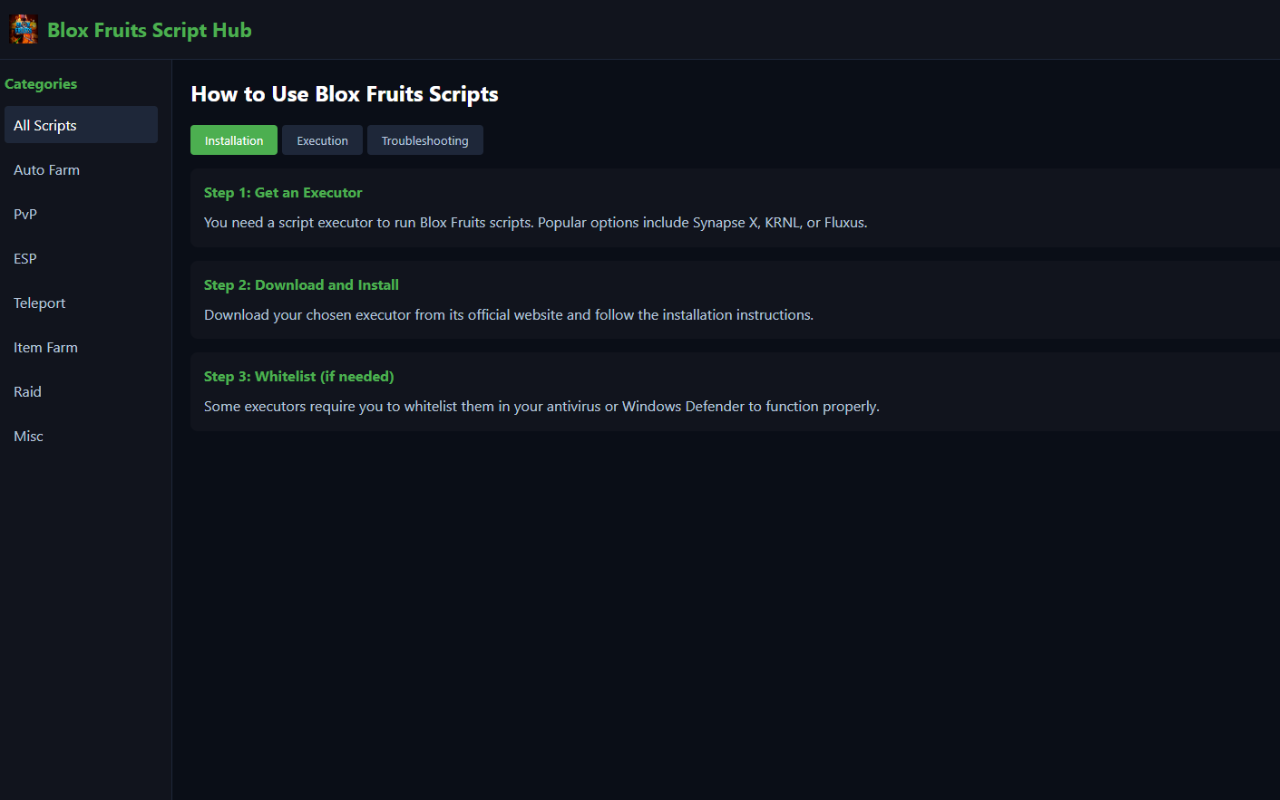Click the Categories sidebar heading
The height and width of the screenshot is (800, 1280).
coord(40,84)
